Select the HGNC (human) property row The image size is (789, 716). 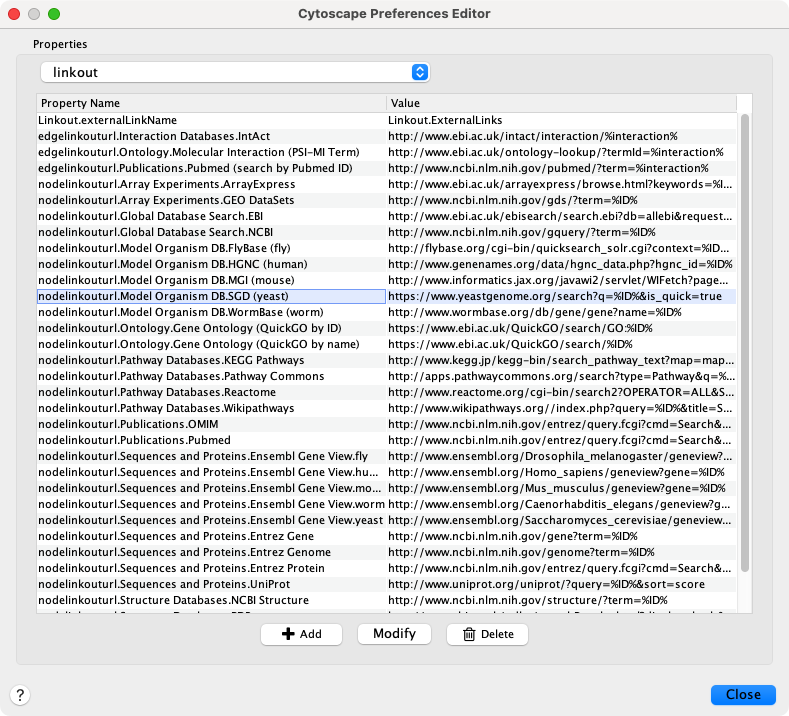coord(210,264)
